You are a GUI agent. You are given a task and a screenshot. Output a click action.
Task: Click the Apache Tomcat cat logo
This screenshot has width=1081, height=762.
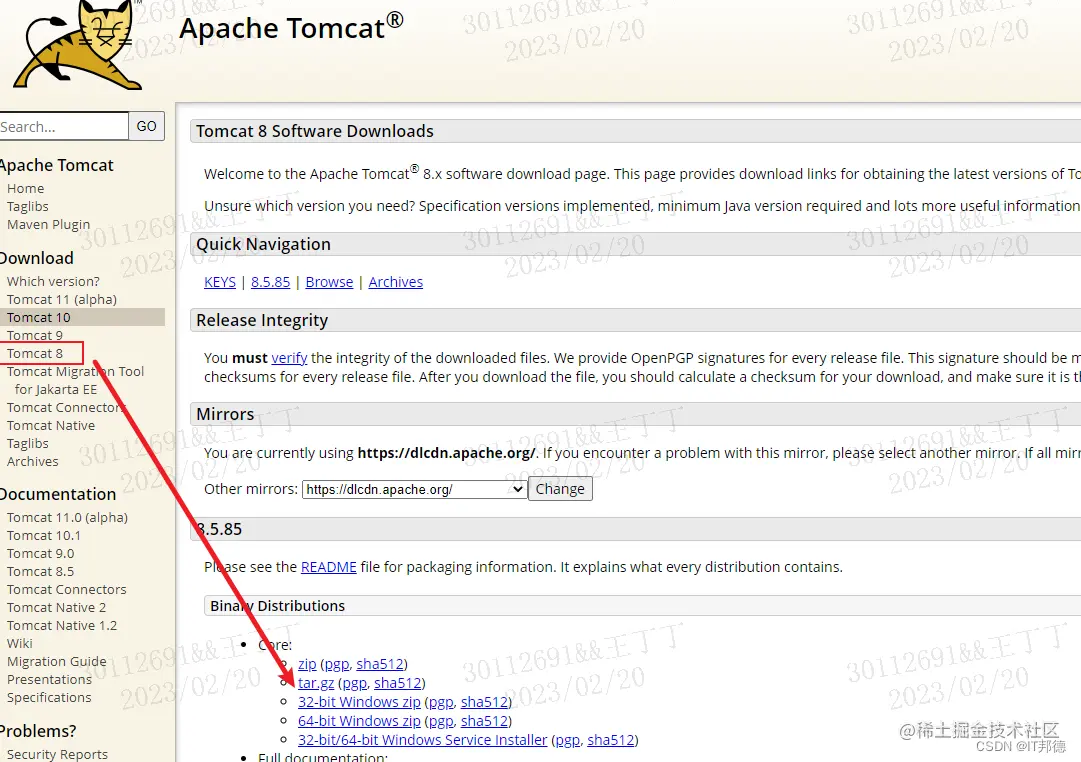tap(77, 46)
